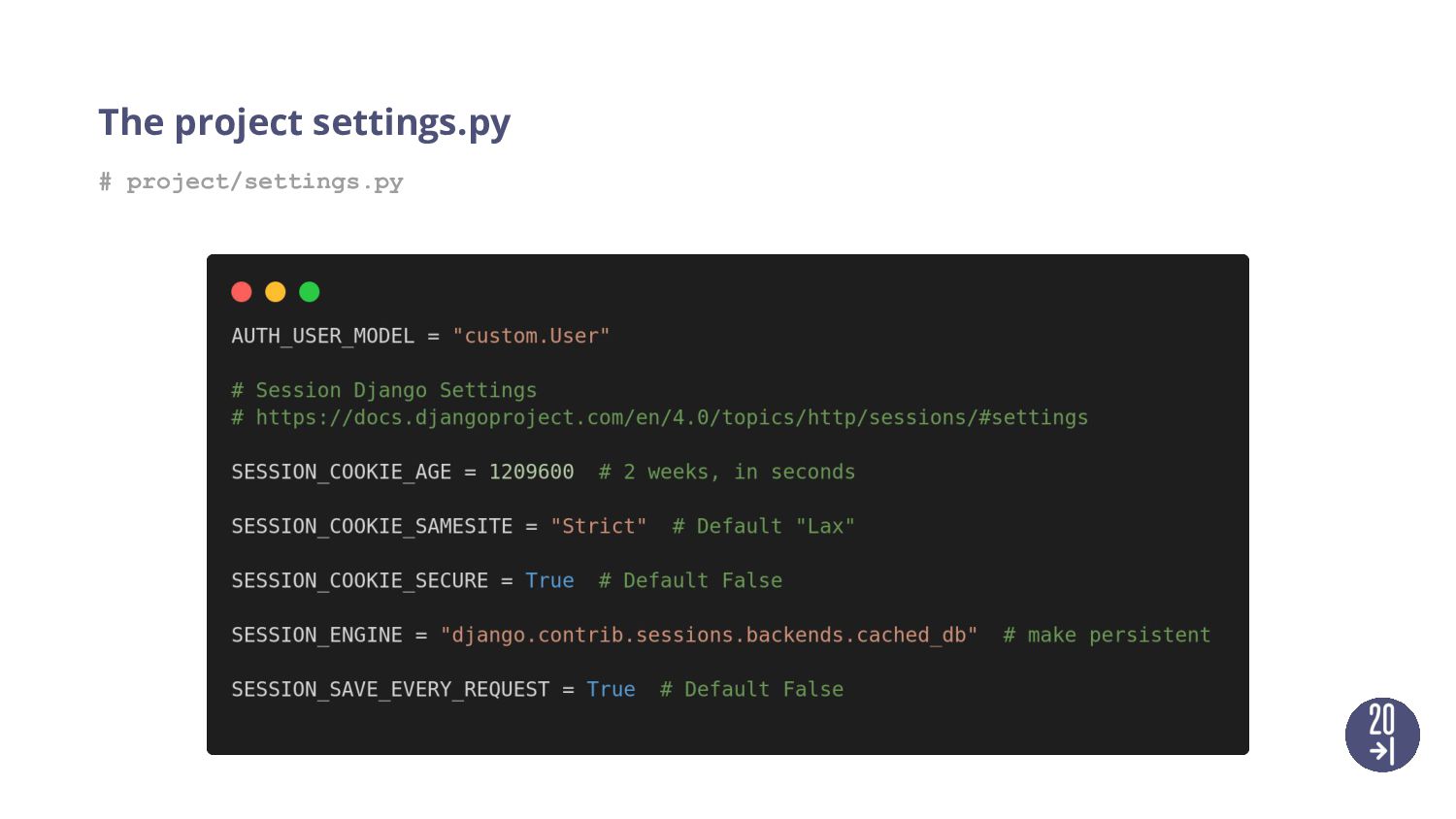Screen dimensions: 1456x819
Task: Click True value of SESSION_COOKIE_SECURE
Action: point(549,580)
